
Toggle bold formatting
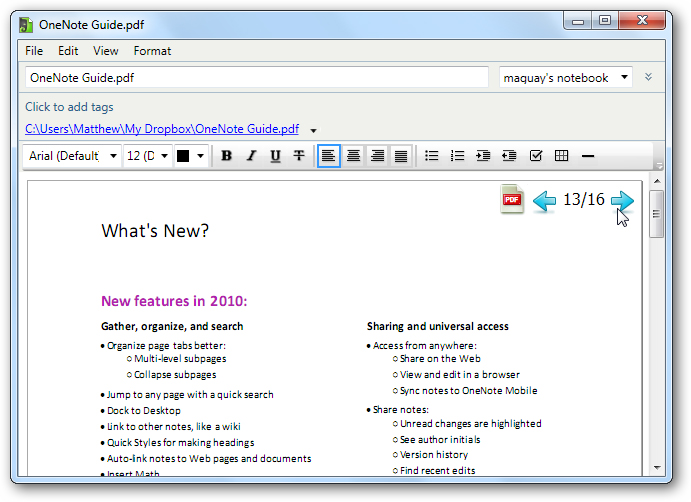coord(227,156)
